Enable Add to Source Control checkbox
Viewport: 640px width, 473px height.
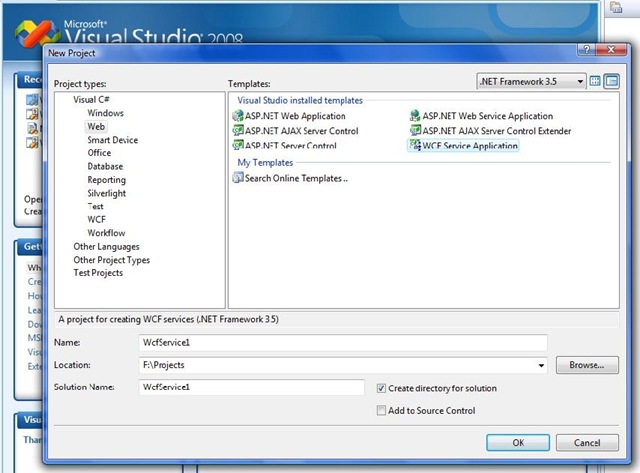coord(381,410)
